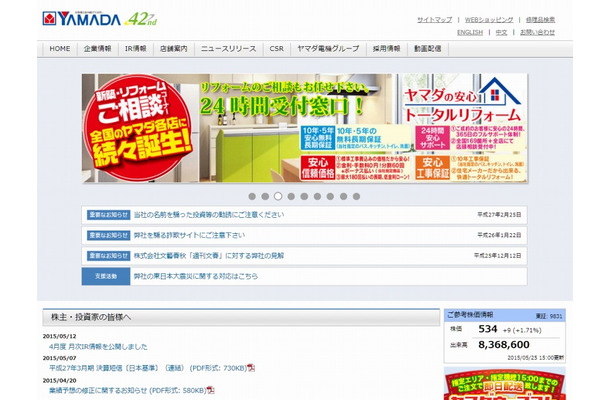Open the 店舗案内 menu item
The image size is (610, 400).
click(174, 49)
